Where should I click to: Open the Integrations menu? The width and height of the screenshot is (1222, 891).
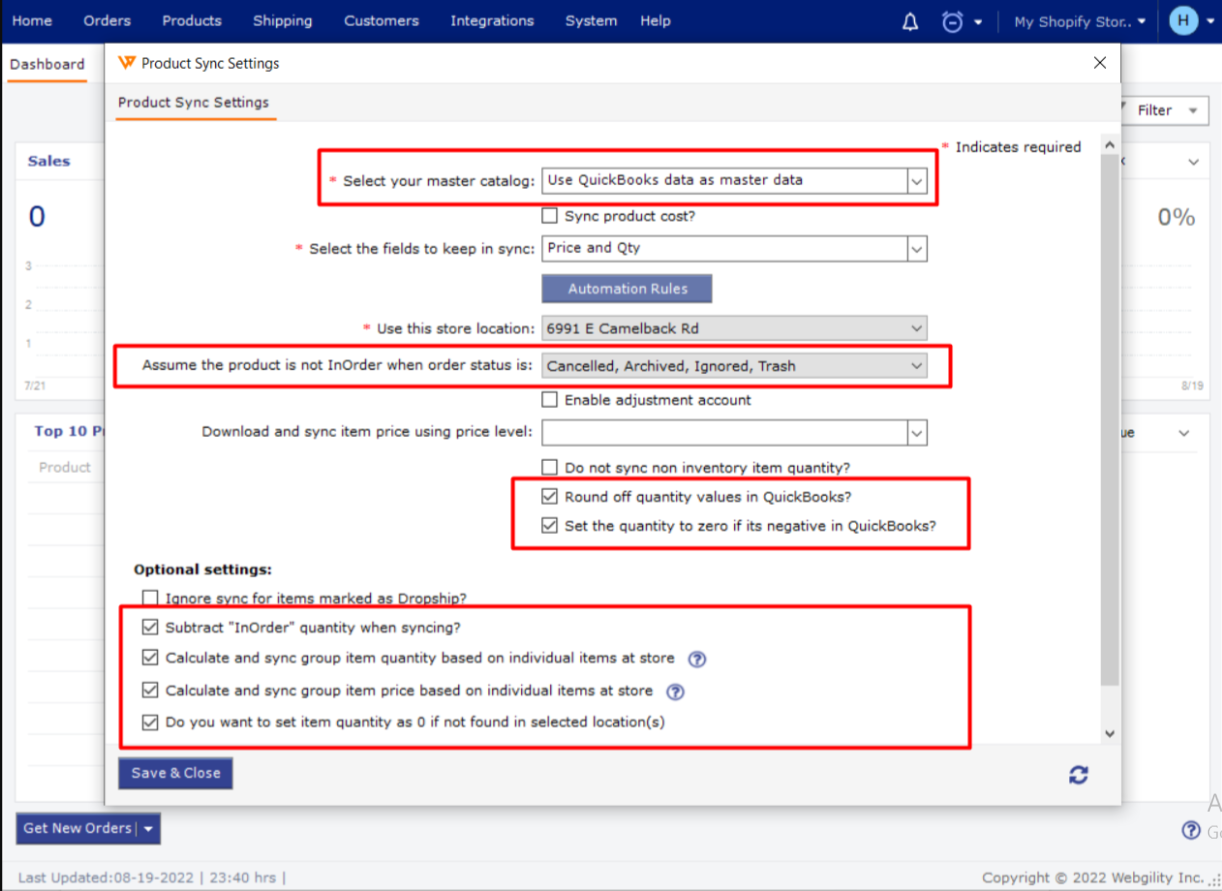coord(492,21)
